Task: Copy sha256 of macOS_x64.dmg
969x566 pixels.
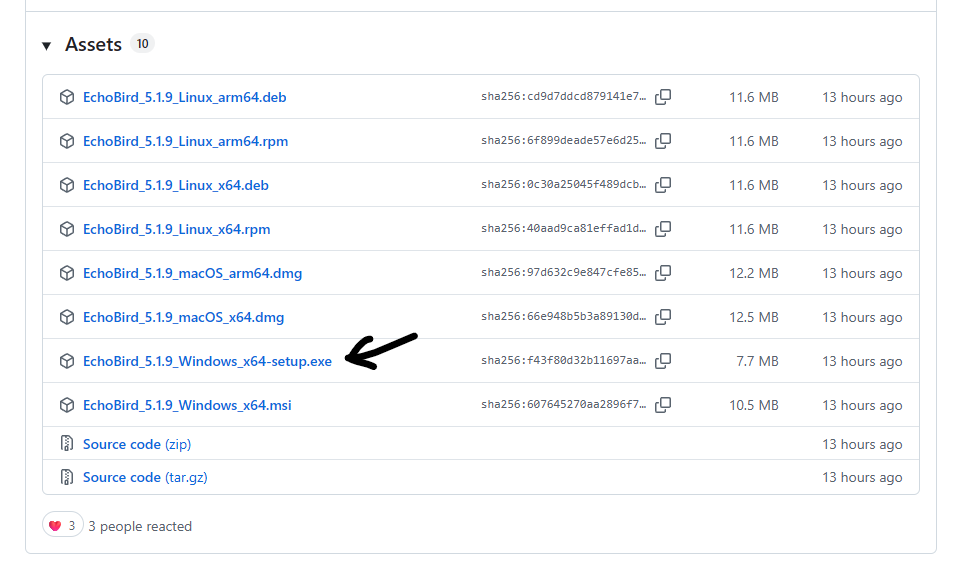Action: (663, 317)
